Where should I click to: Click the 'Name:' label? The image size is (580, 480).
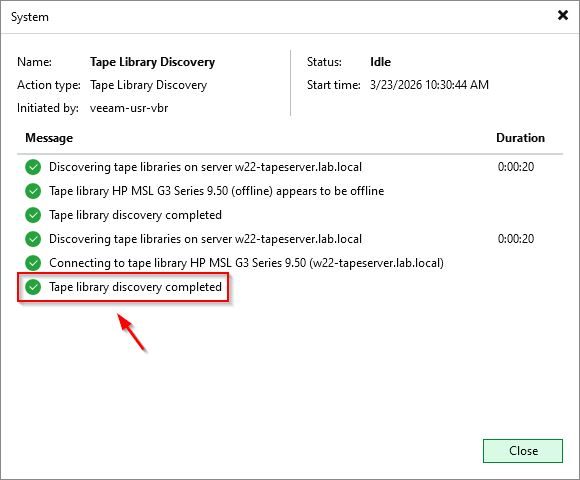coord(34,62)
